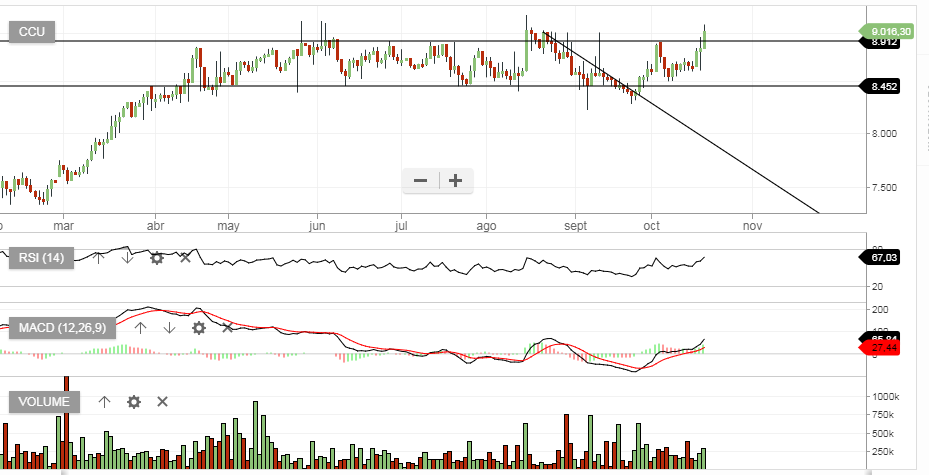
Task: Click the 200 MACD axis label
Action: pyautogui.click(x=880, y=310)
